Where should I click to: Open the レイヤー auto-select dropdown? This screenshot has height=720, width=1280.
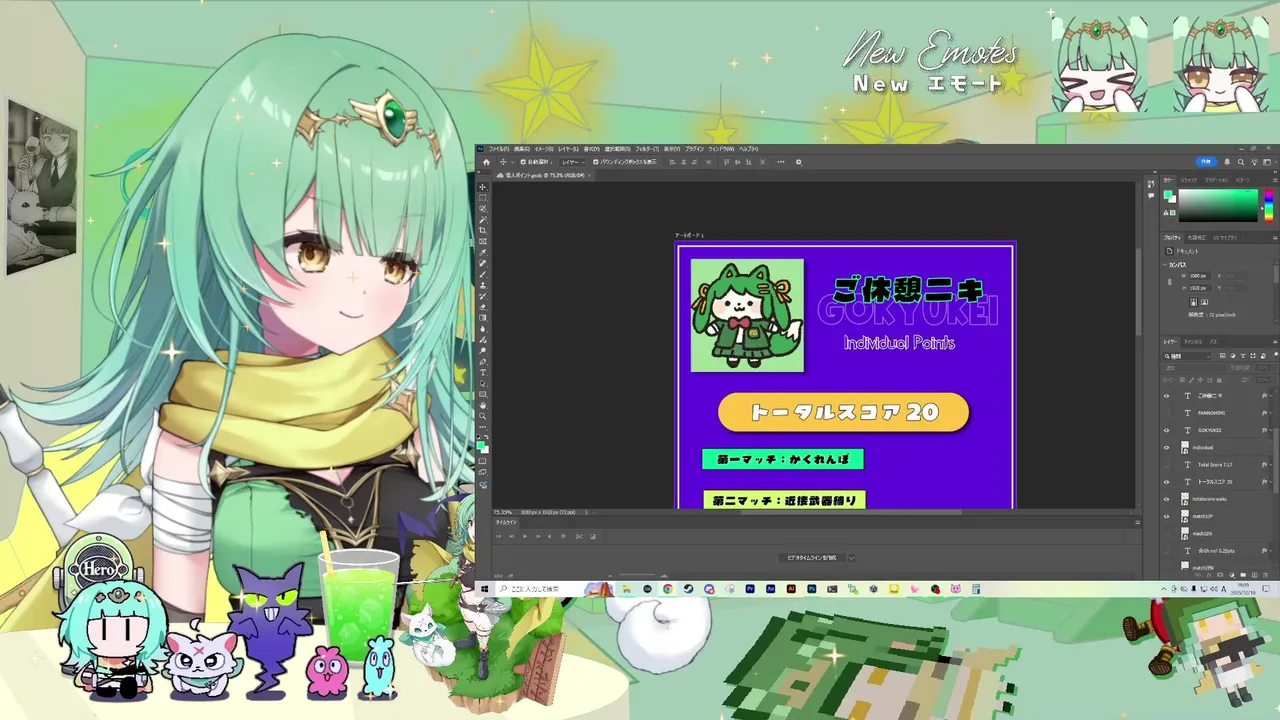572,162
